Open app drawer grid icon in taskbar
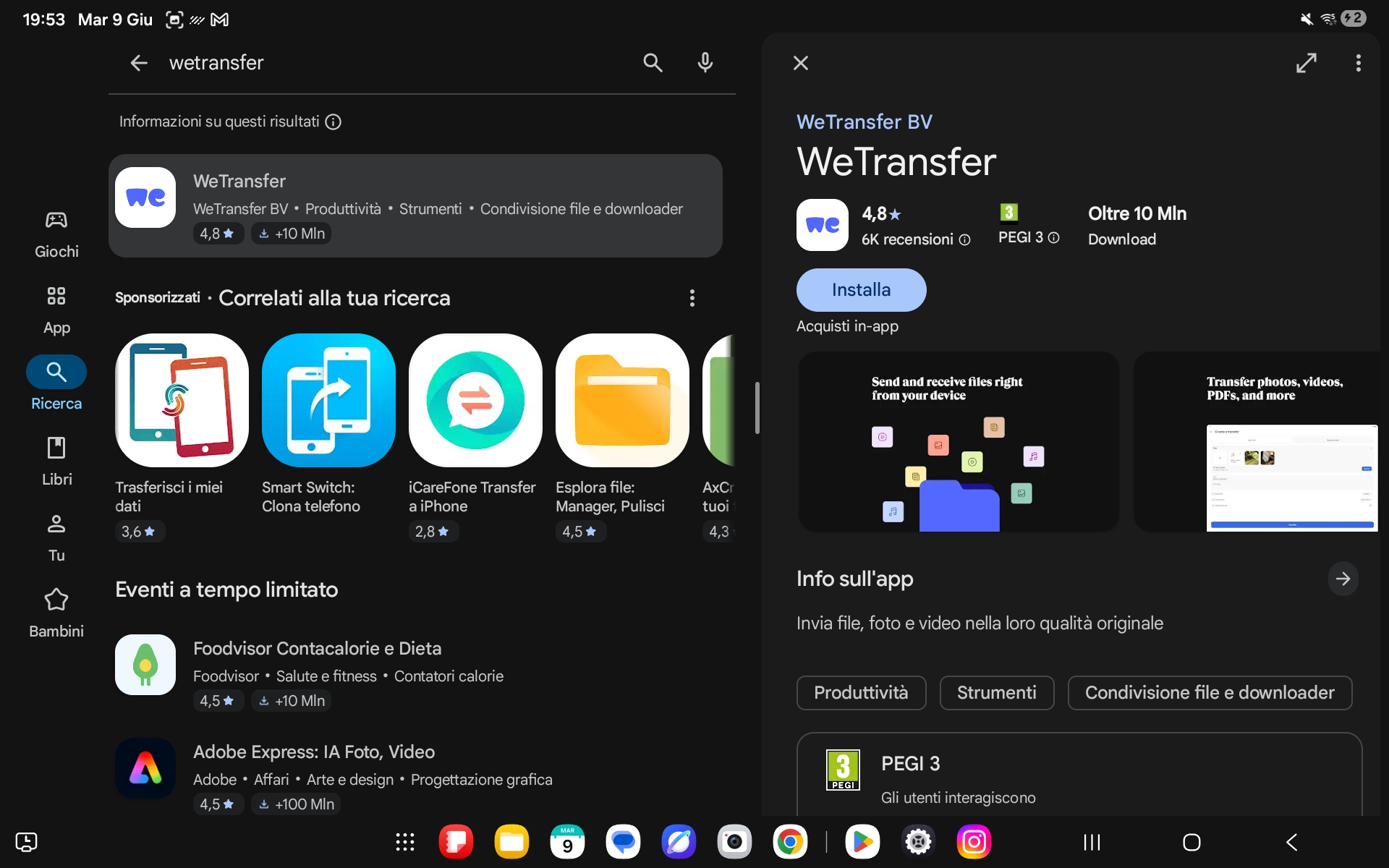The width and height of the screenshot is (1389, 868). tap(405, 842)
